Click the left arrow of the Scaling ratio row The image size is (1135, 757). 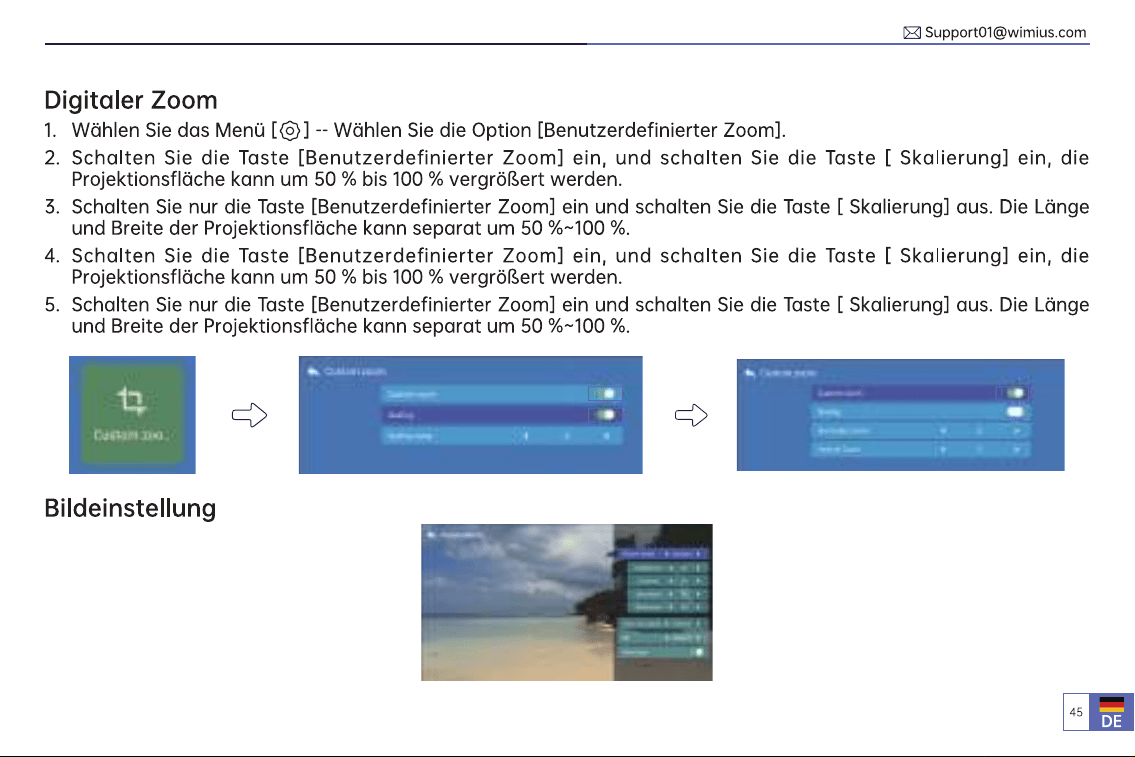[526, 436]
